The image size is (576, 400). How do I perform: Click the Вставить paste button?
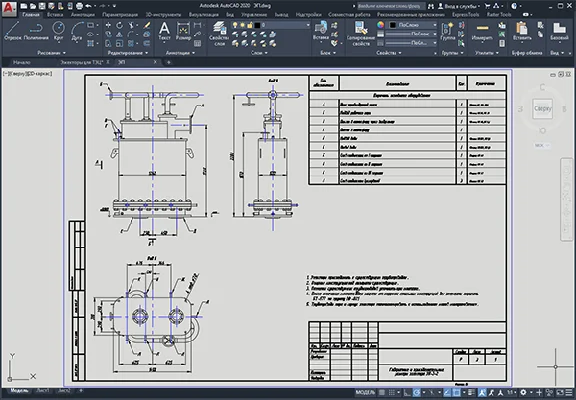522,31
